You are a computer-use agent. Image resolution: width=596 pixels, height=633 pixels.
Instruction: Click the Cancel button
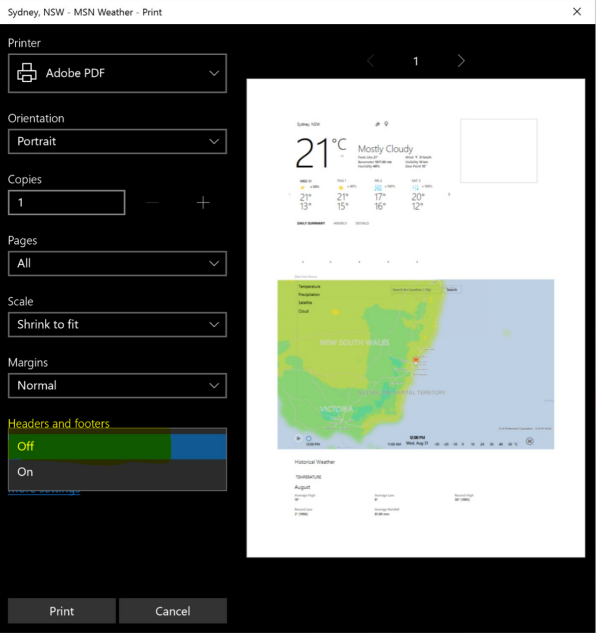tap(173, 611)
